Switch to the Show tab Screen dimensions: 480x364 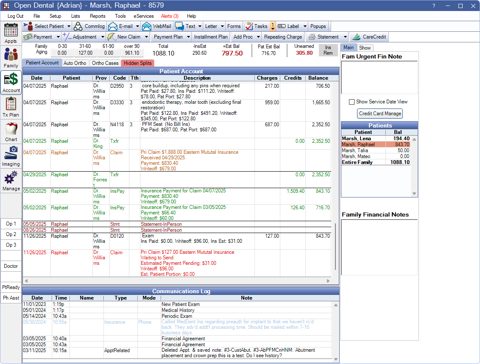tap(365, 48)
